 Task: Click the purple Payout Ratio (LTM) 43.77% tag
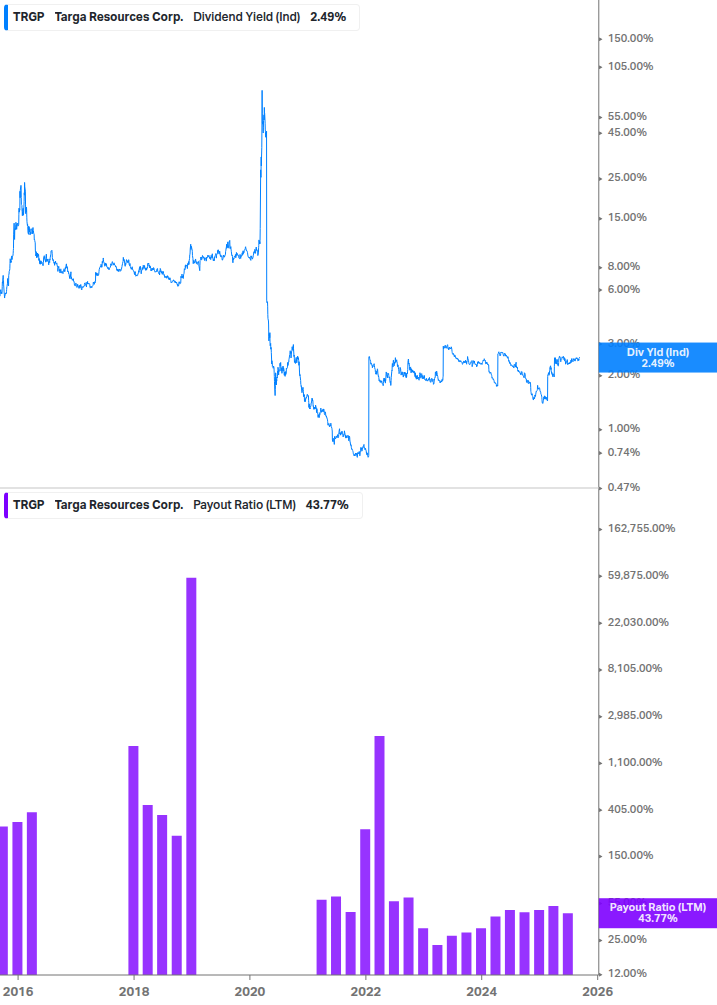pyautogui.click(x=657, y=913)
